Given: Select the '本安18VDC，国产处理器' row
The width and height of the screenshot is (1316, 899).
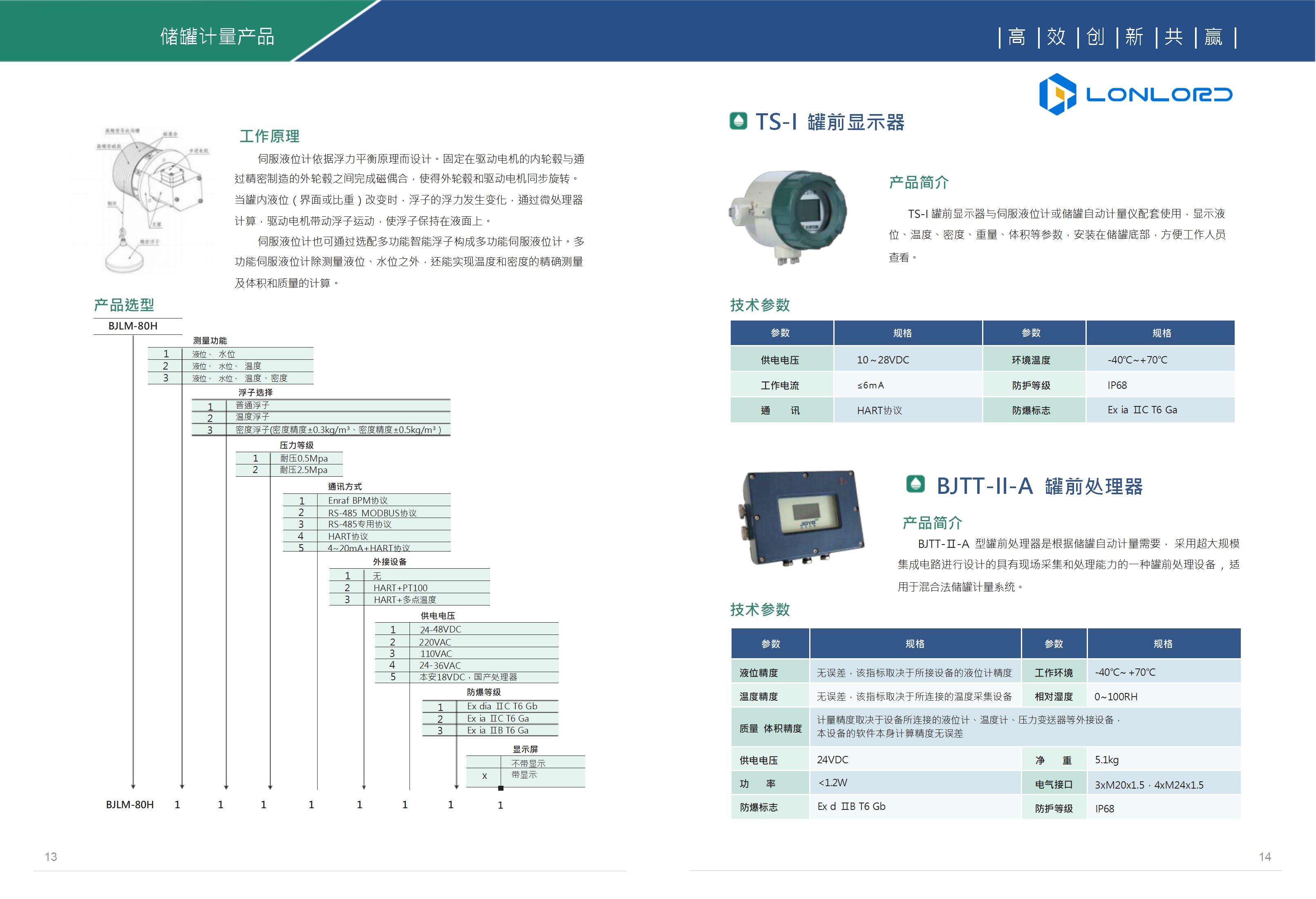Looking at the screenshot, I should 467,677.
